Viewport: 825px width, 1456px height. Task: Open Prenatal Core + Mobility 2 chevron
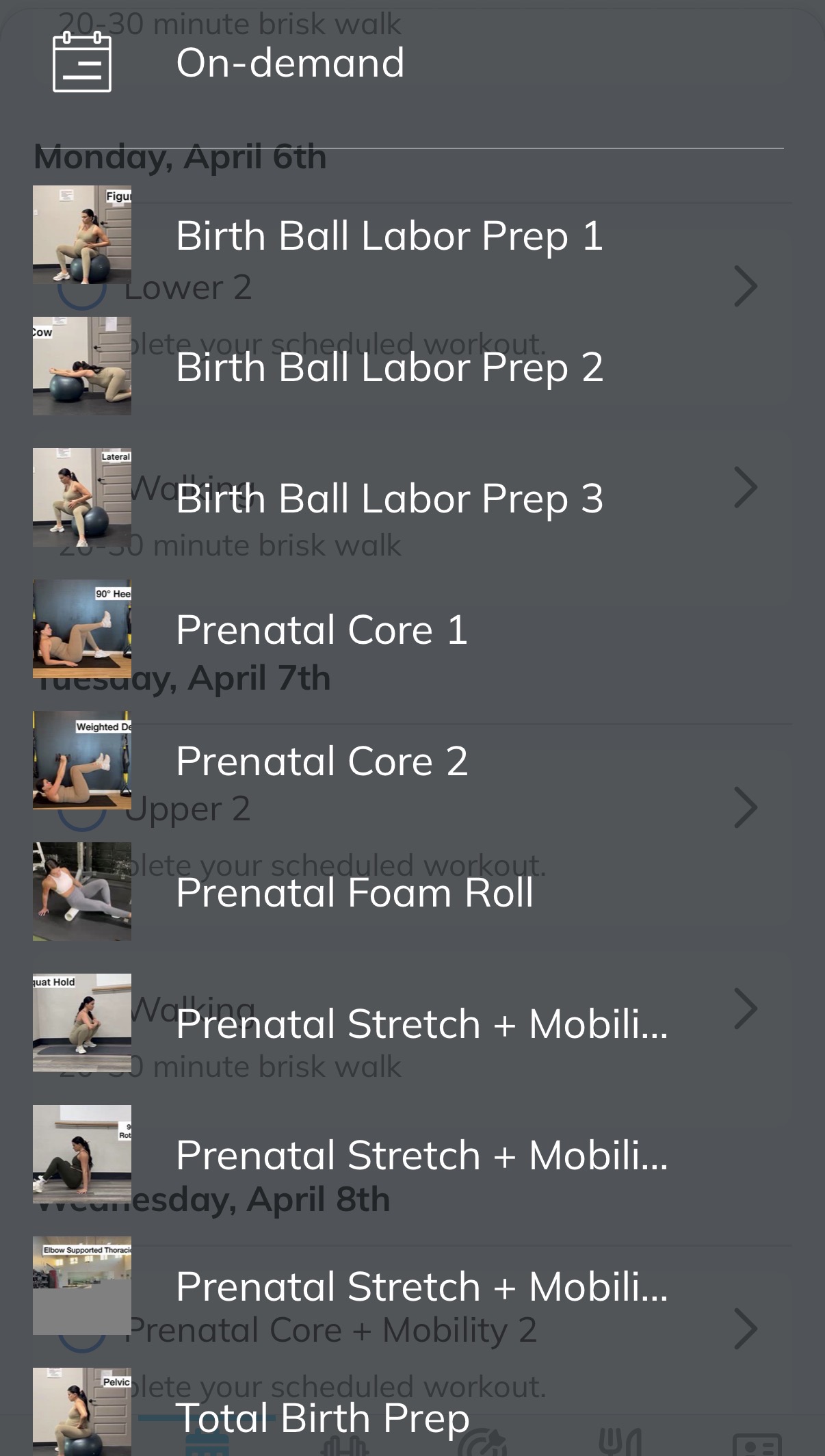point(746,1329)
